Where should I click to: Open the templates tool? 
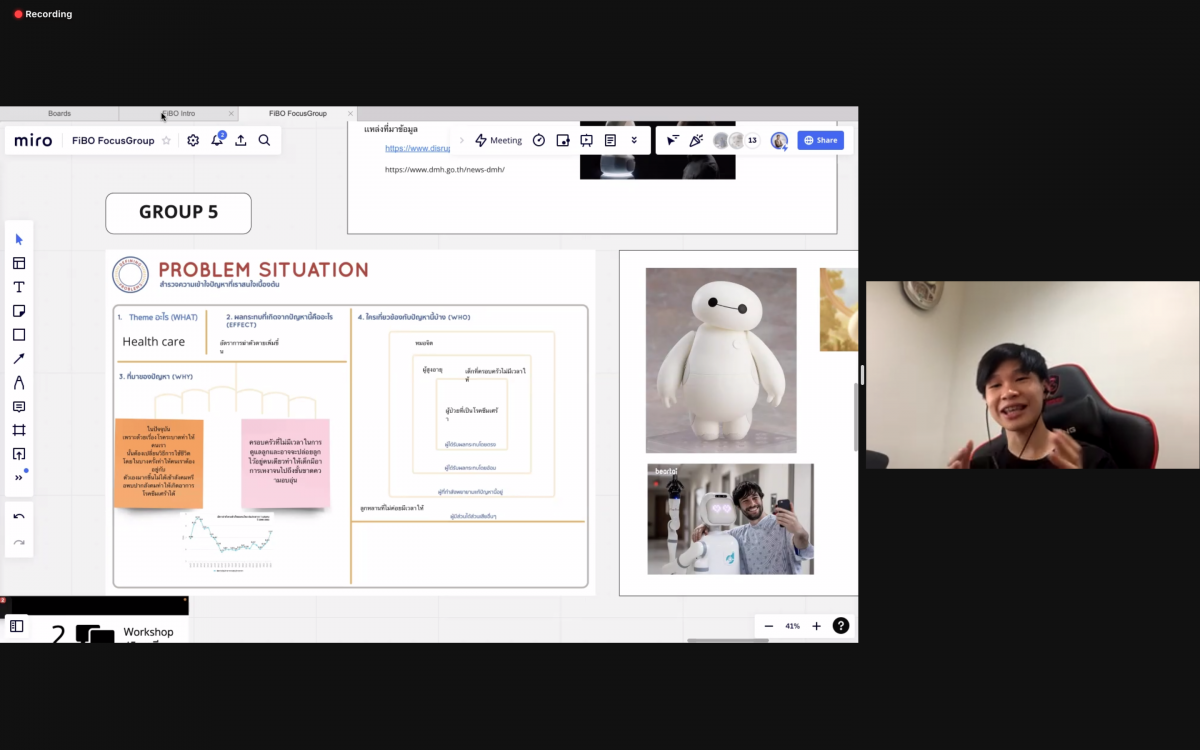18,263
